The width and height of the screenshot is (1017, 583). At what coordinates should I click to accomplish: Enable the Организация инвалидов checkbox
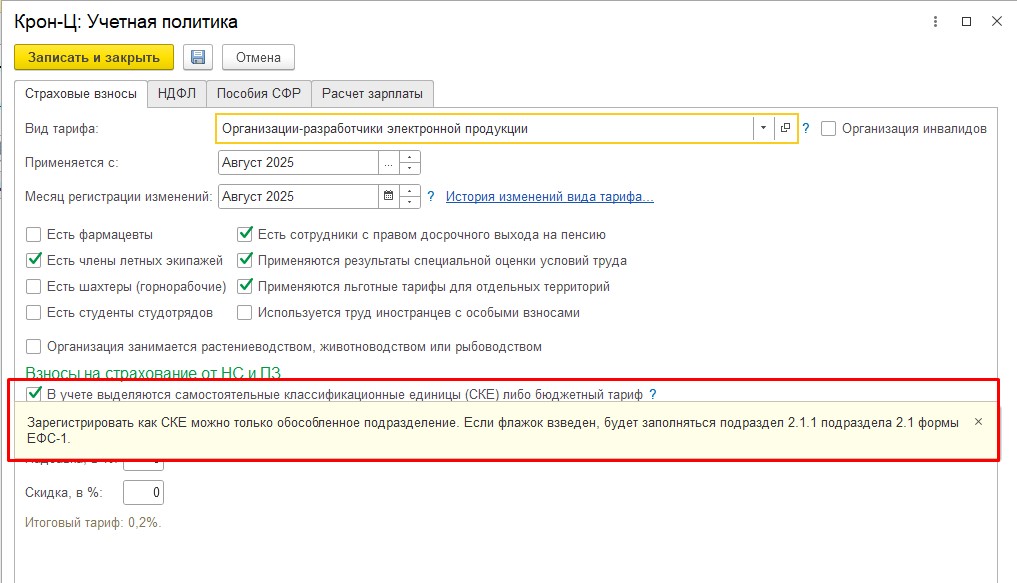coord(828,128)
